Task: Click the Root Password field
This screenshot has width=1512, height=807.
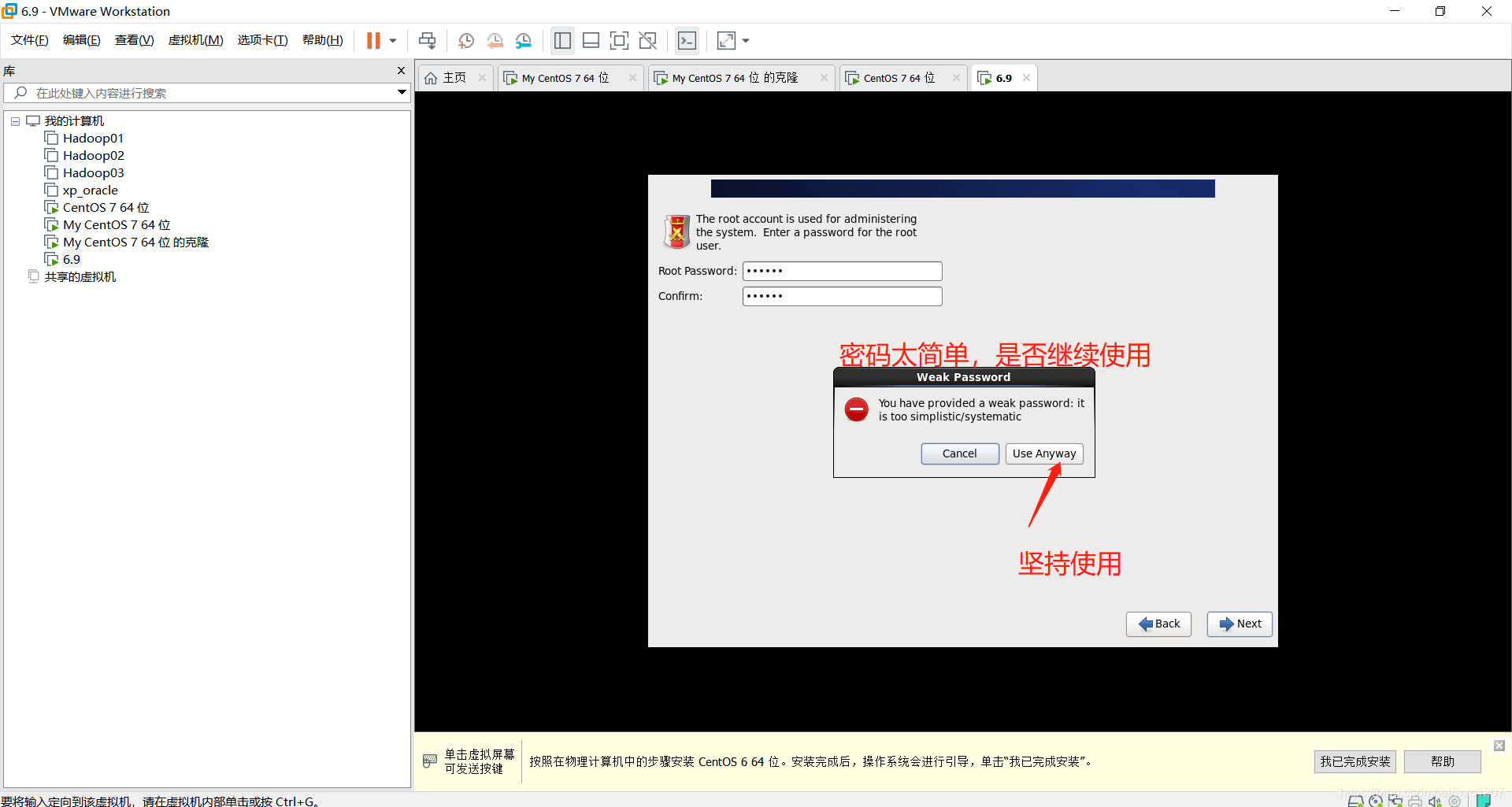Action: point(842,271)
